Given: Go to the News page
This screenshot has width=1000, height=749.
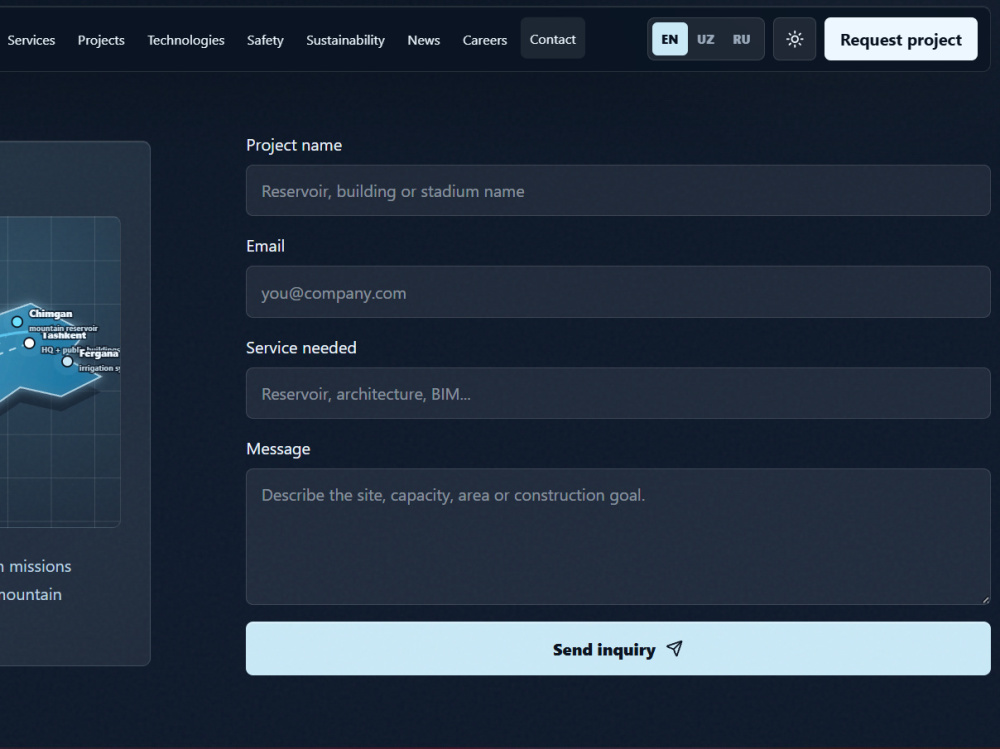Looking at the screenshot, I should coord(423,40).
